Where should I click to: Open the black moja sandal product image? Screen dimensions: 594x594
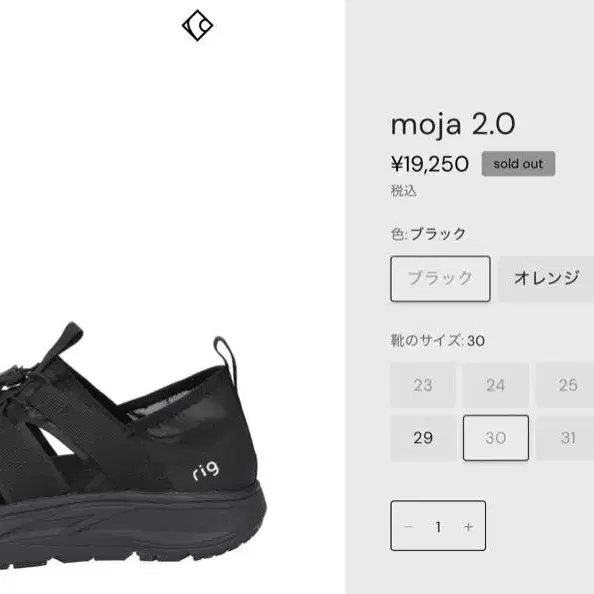click(133, 445)
